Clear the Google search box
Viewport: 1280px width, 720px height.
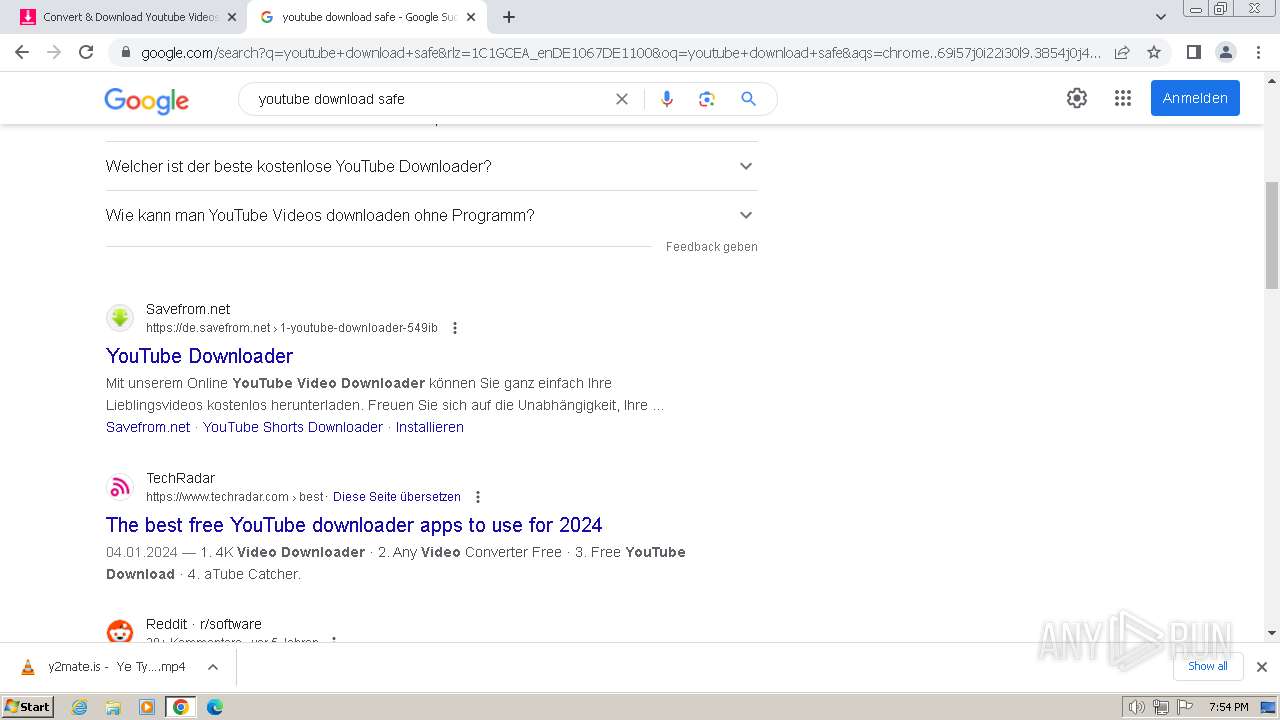[x=622, y=99]
